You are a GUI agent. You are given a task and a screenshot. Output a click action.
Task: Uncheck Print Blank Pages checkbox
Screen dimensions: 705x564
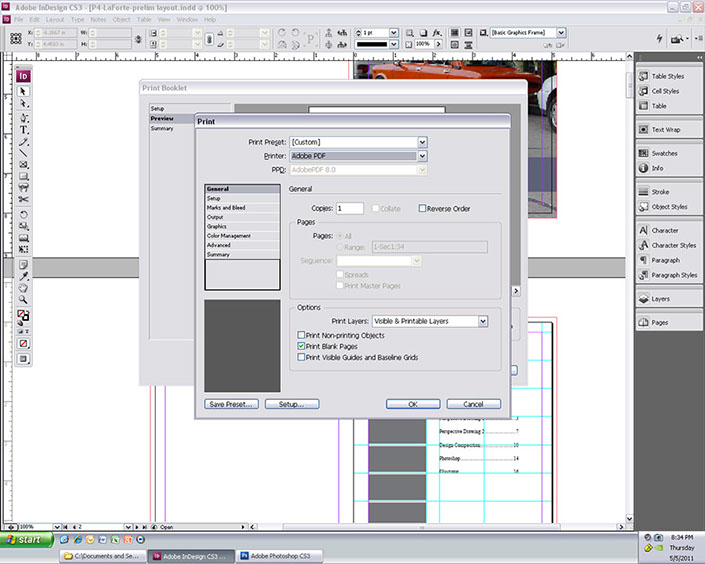301,346
